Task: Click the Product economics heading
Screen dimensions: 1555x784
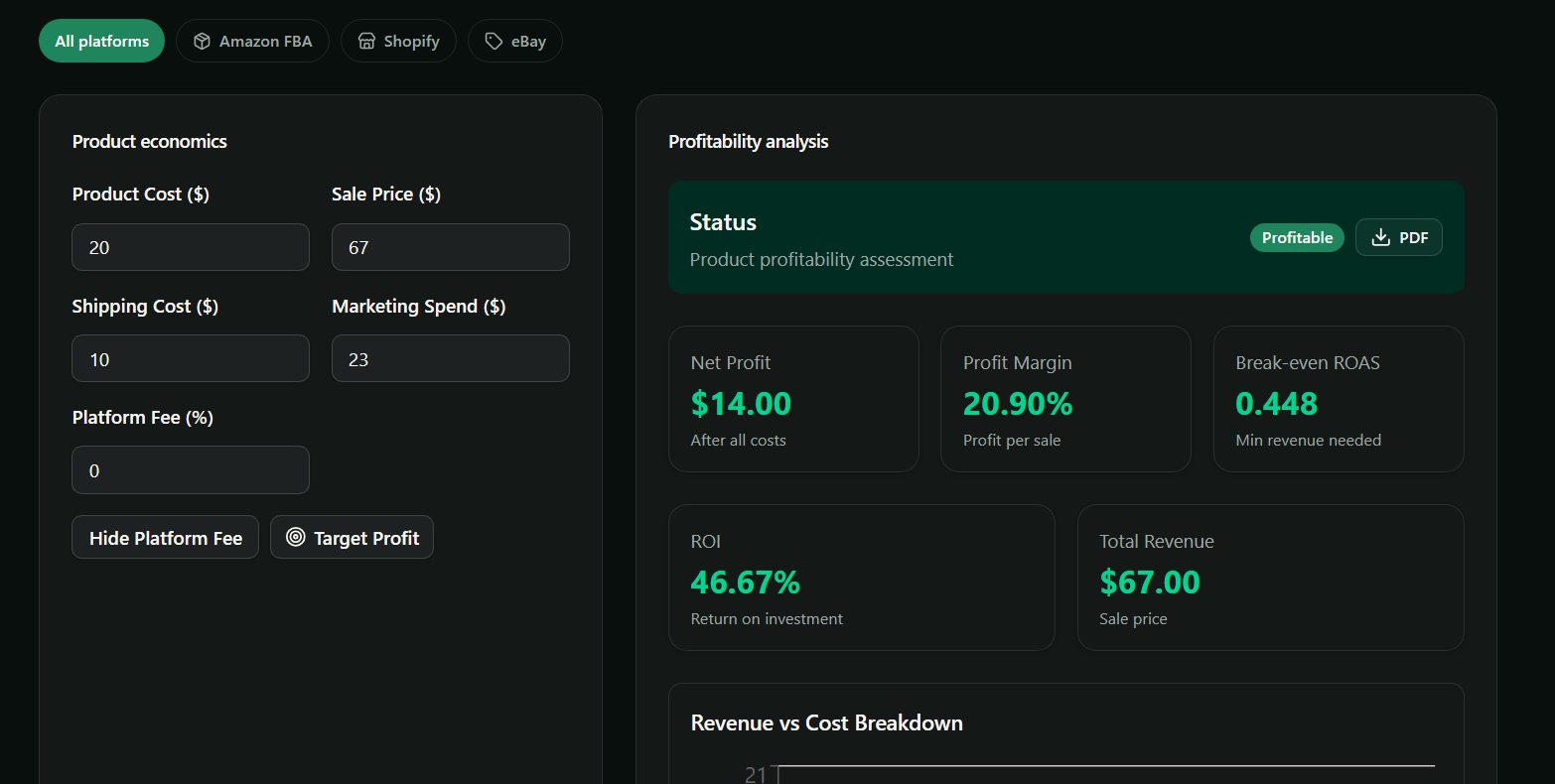Action: (150, 141)
